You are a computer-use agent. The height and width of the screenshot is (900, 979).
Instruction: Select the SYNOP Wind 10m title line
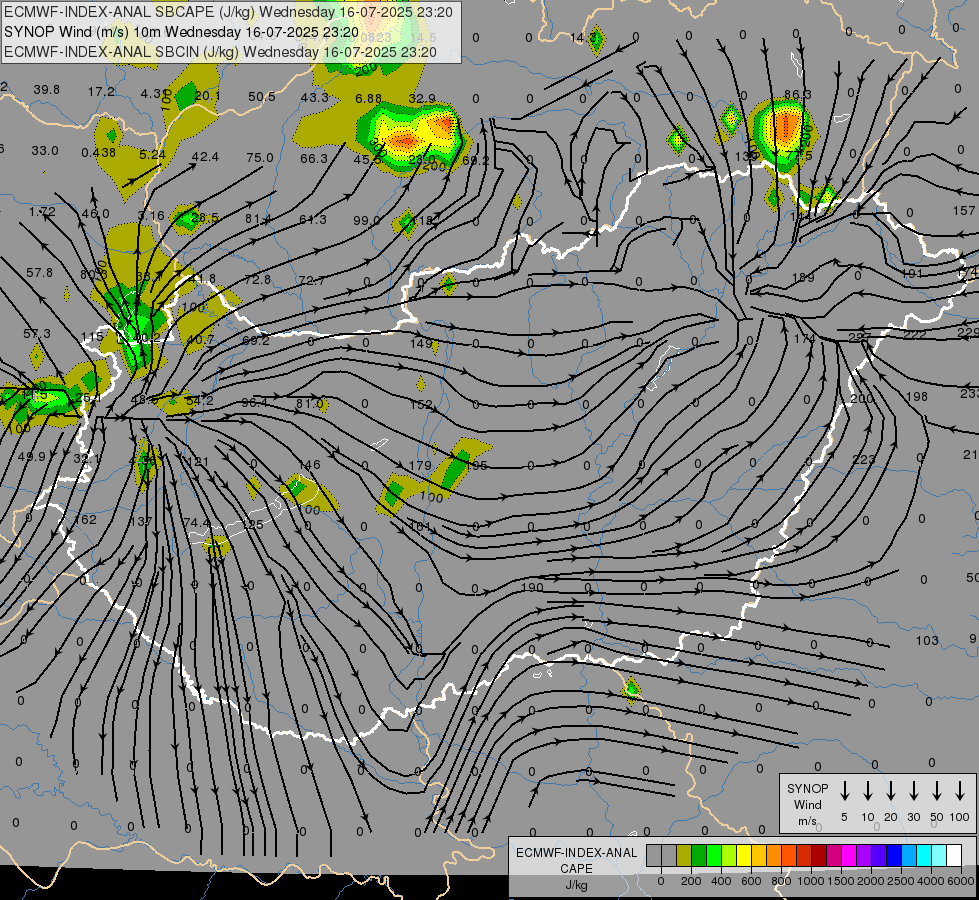coord(181,32)
